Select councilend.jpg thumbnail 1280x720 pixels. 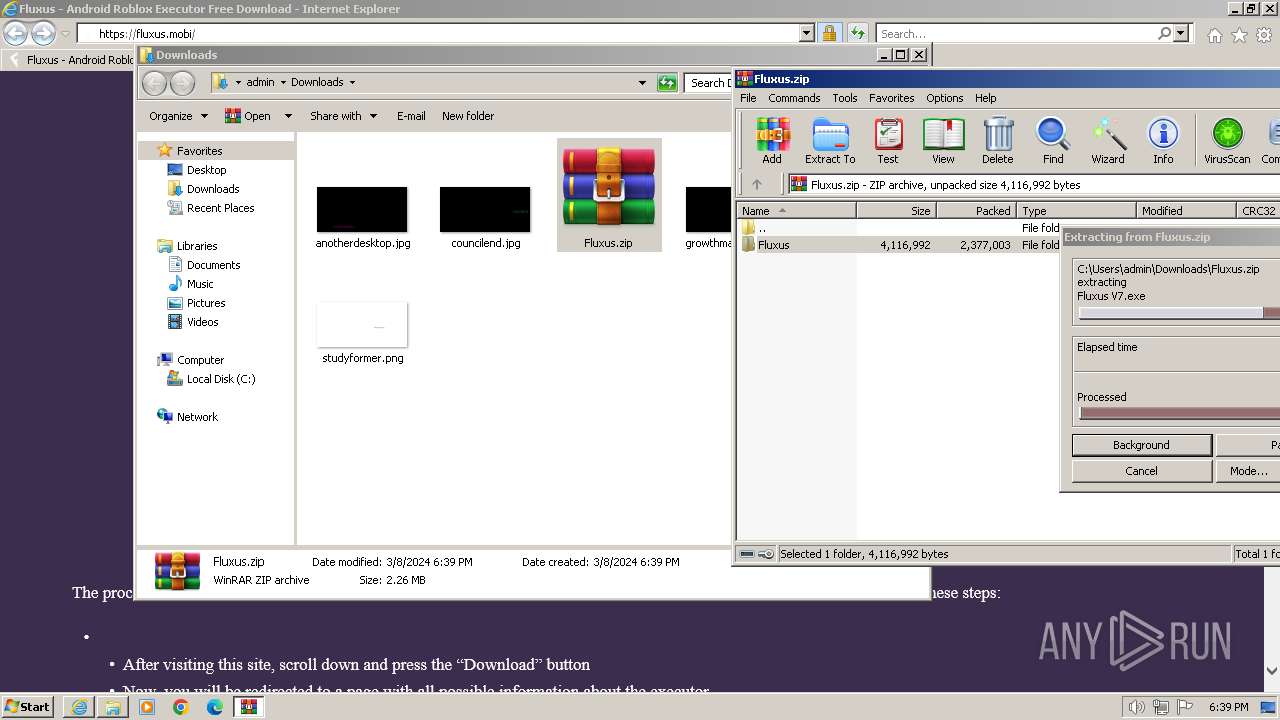point(485,217)
